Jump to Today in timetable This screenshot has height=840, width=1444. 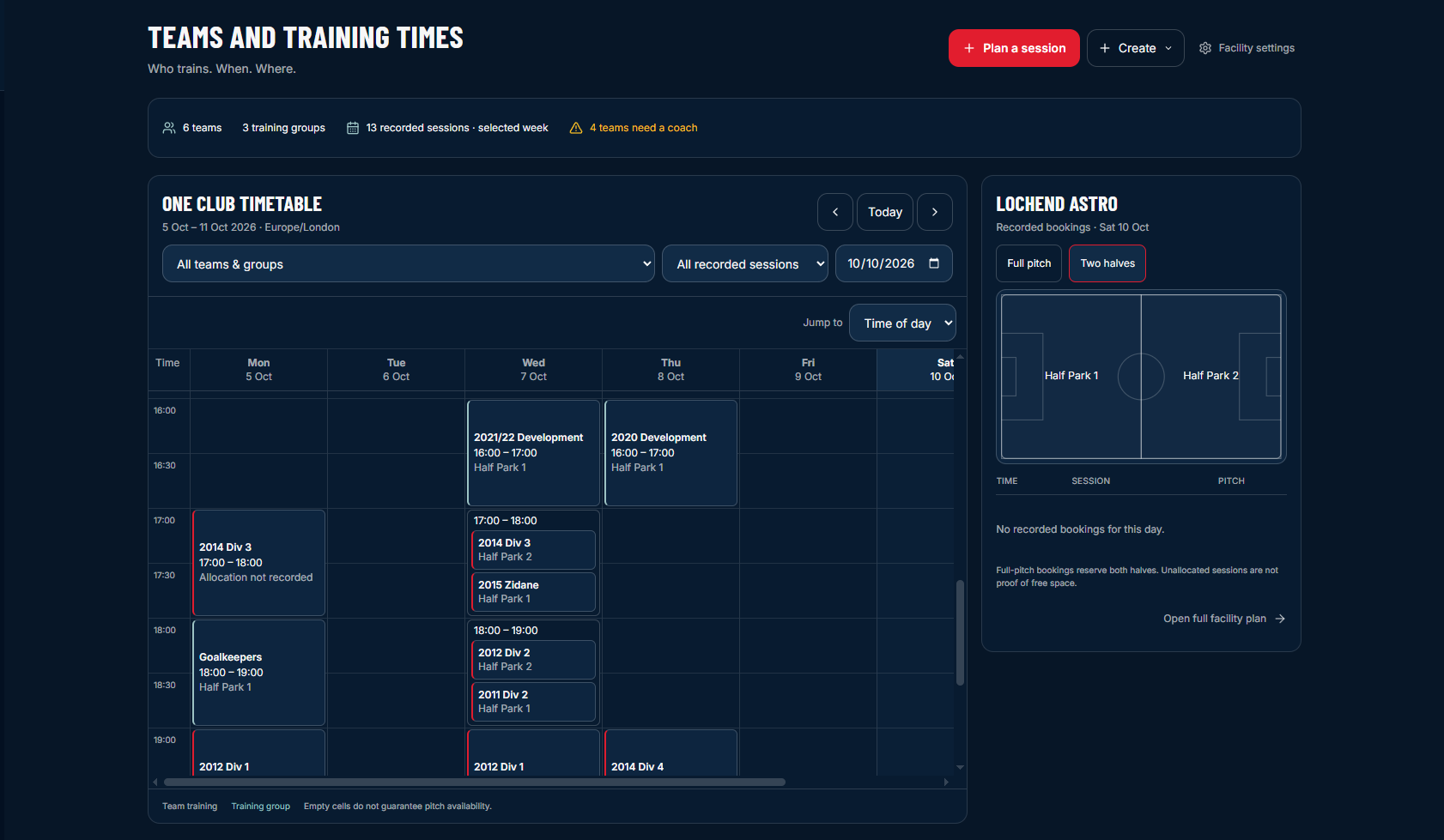click(885, 212)
